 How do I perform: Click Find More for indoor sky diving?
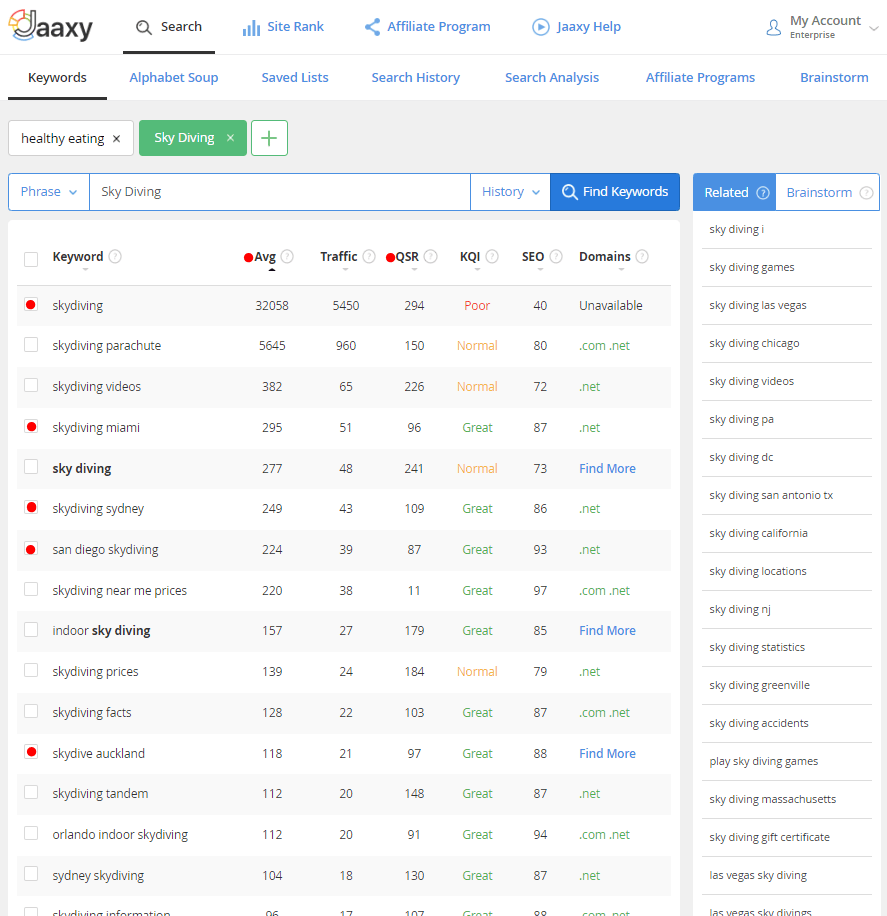(x=607, y=631)
